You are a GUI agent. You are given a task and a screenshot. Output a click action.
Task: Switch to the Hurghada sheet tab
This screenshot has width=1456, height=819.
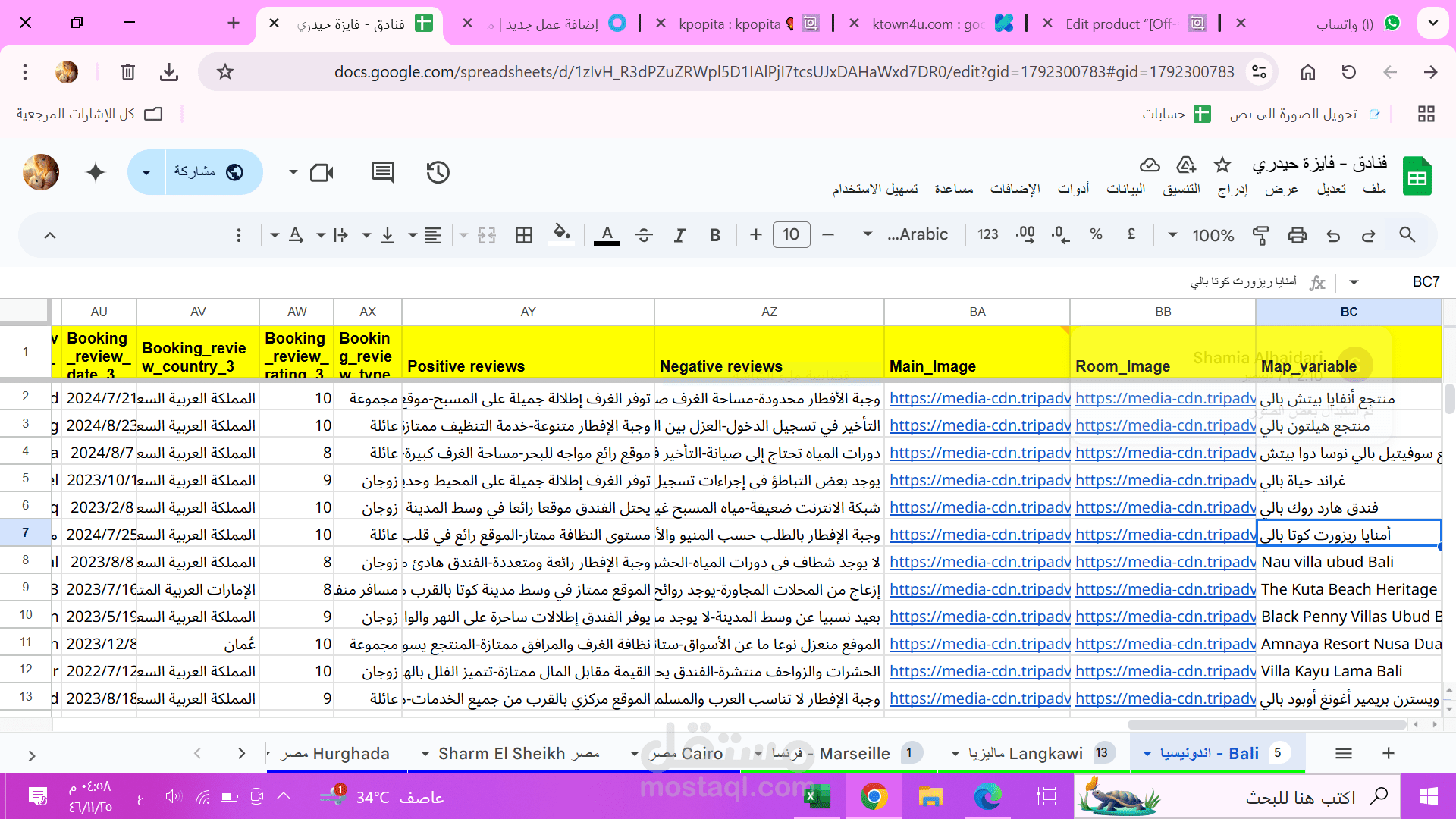(x=336, y=753)
